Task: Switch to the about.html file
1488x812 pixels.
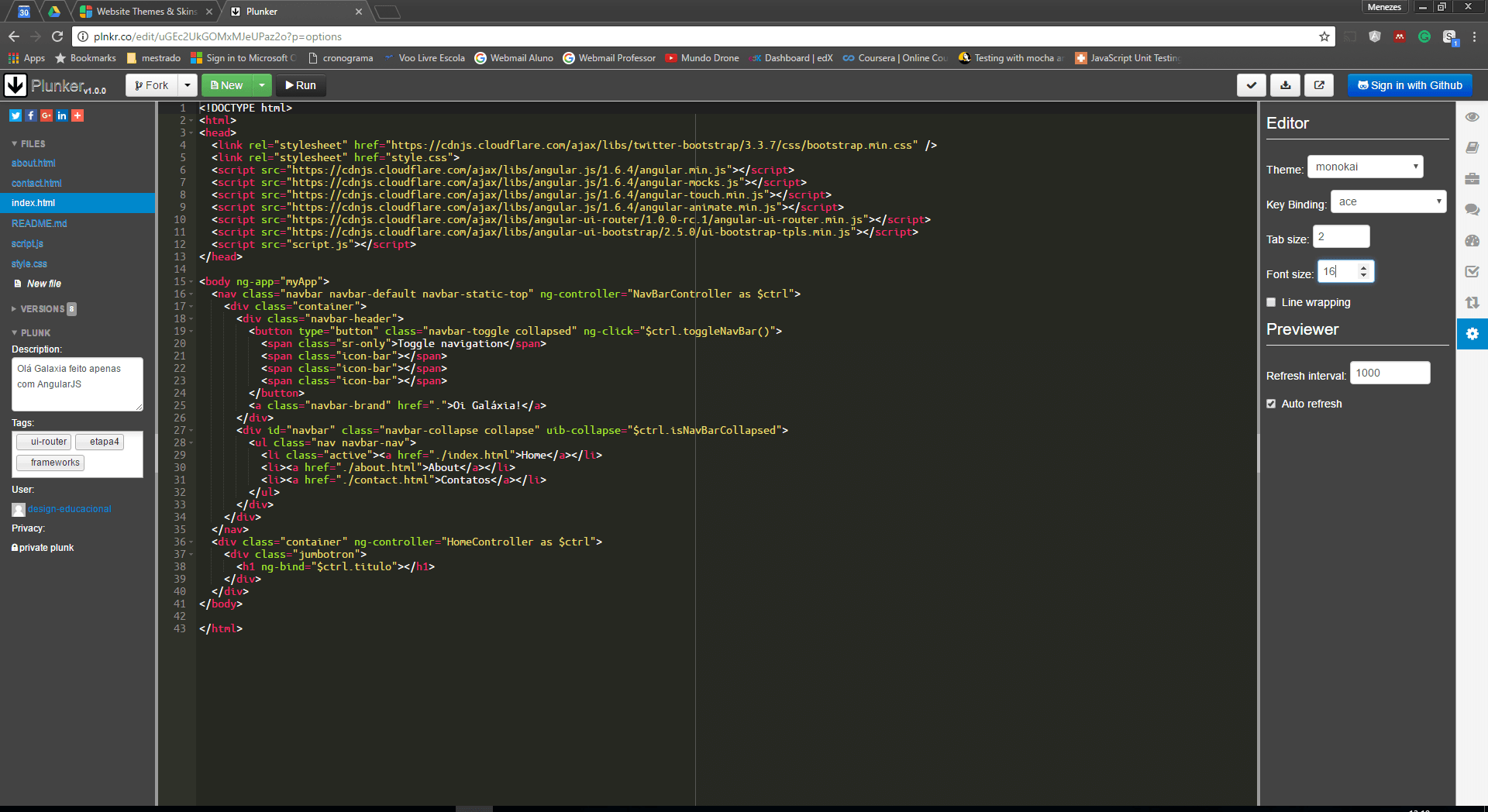Action: [x=33, y=163]
